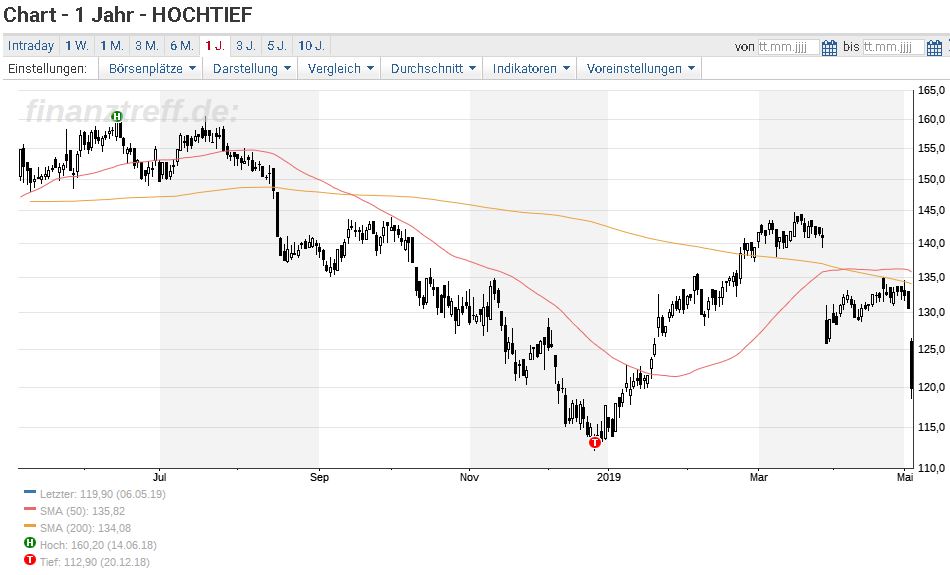The height and width of the screenshot is (575, 950).
Task: Click the SMA (50) red legend swatch
Action: [30, 510]
